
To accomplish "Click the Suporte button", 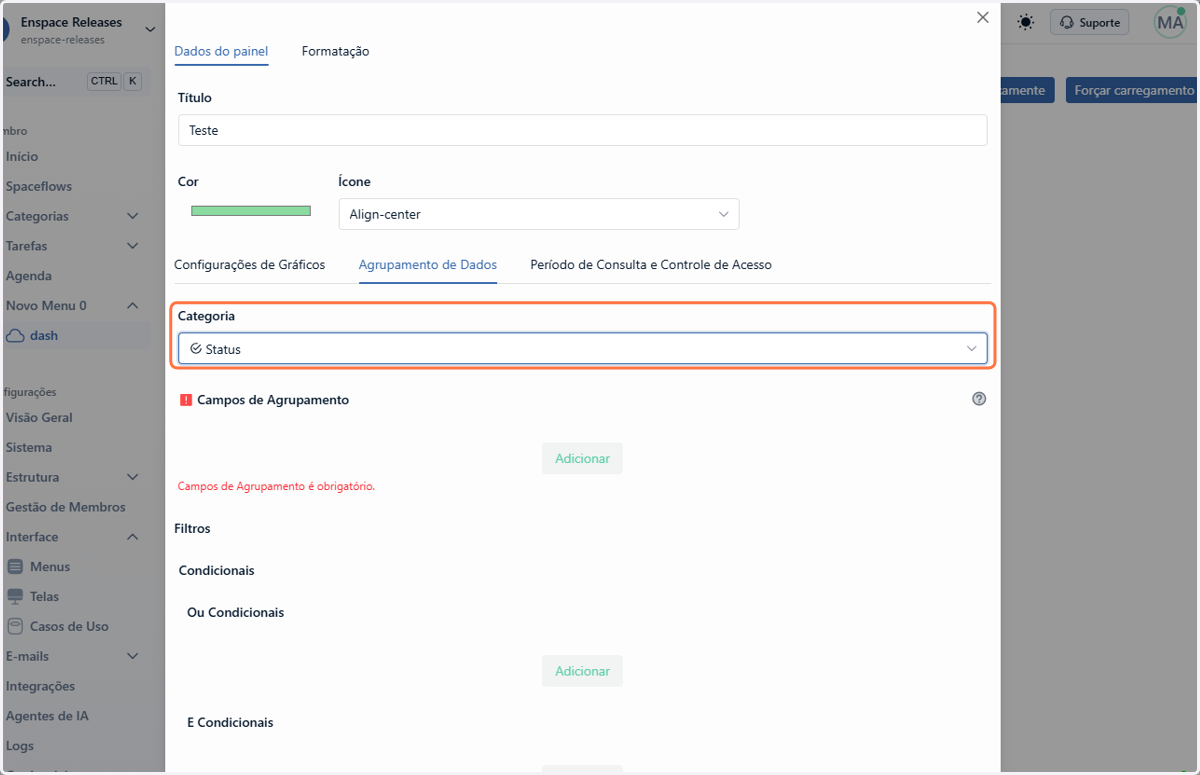I will 1089,22.
